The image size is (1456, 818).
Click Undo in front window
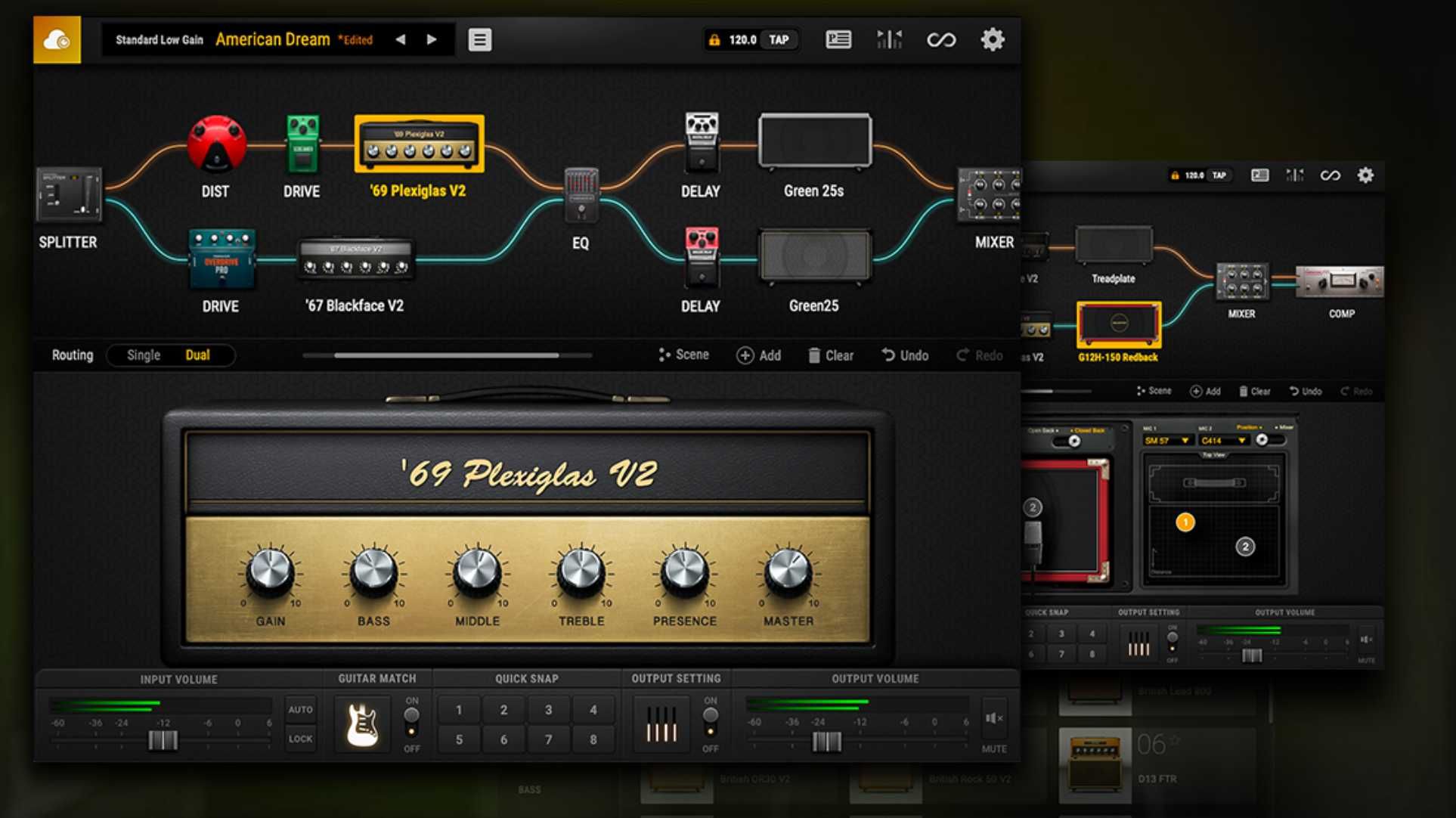tap(905, 355)
